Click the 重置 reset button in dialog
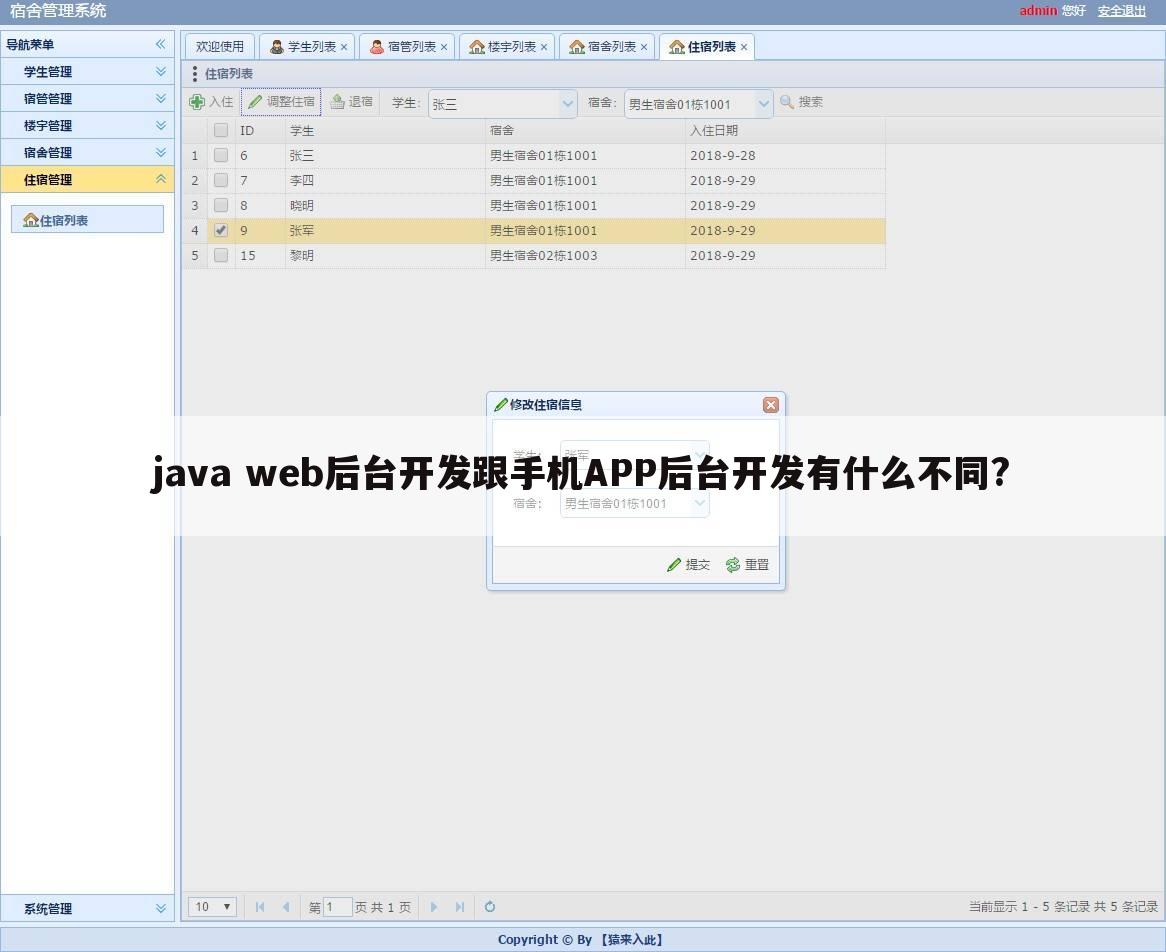This screenshot has width=1166, height=952. click(747, 565)
